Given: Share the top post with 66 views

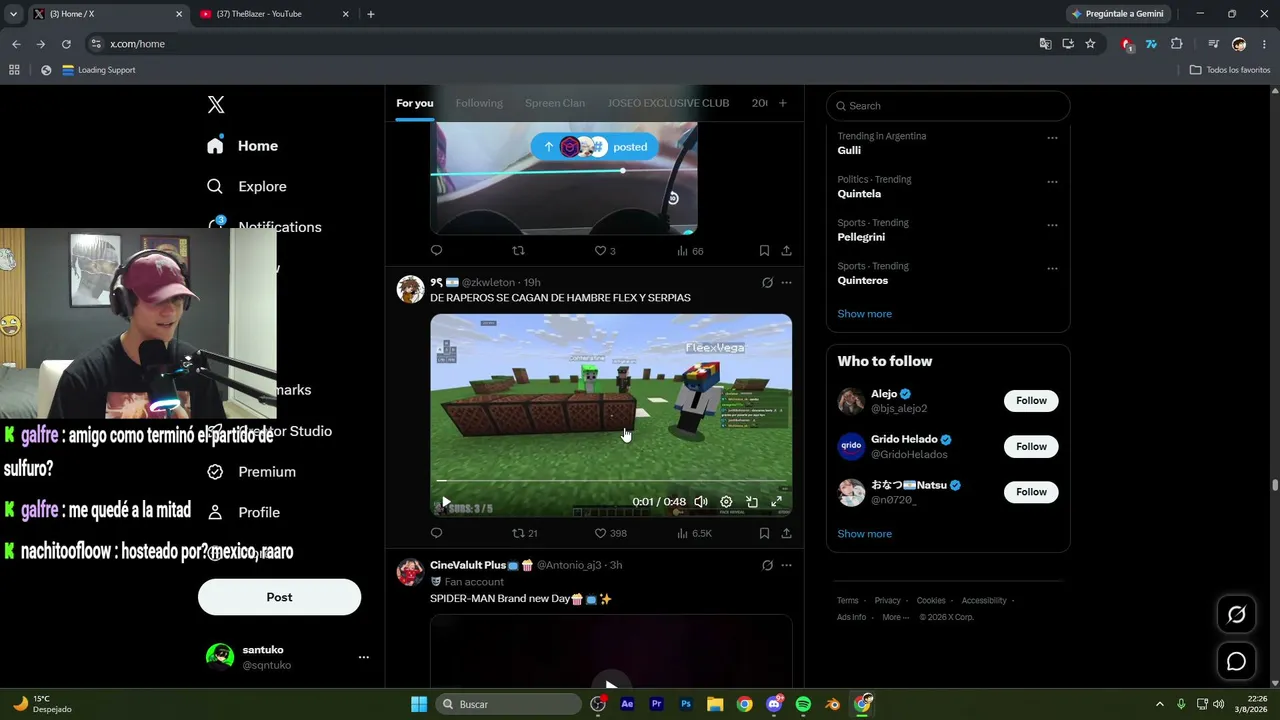Looking at the screenshot, I should (x=786, y=251).
